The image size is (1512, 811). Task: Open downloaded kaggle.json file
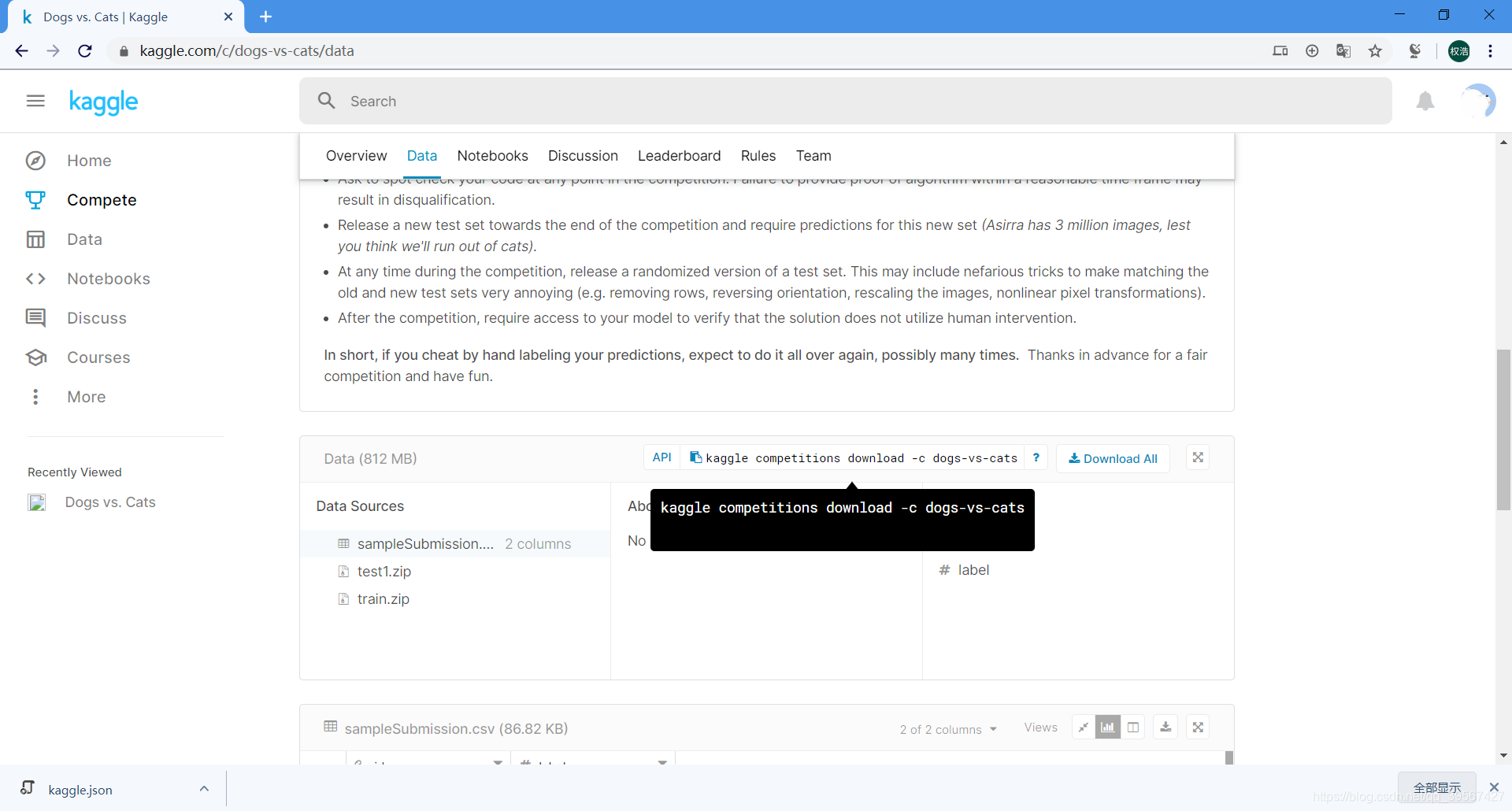pos(80,790)
